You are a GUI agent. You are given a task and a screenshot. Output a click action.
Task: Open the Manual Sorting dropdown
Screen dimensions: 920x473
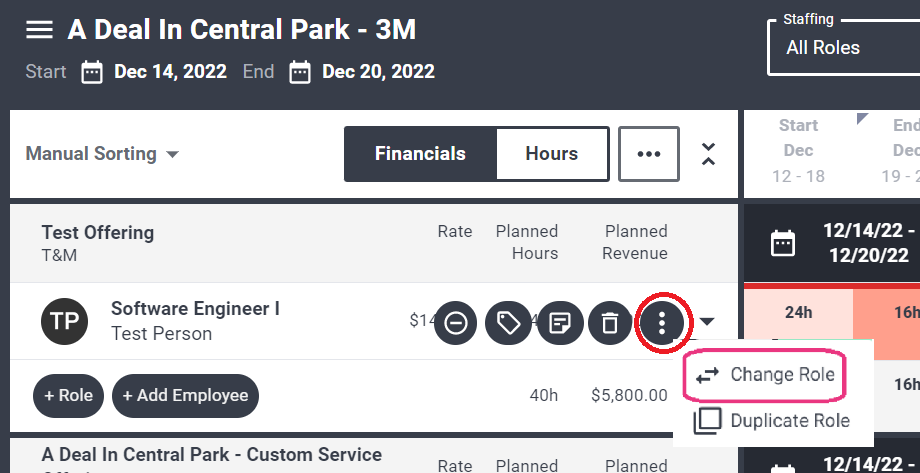click(102, 154)
